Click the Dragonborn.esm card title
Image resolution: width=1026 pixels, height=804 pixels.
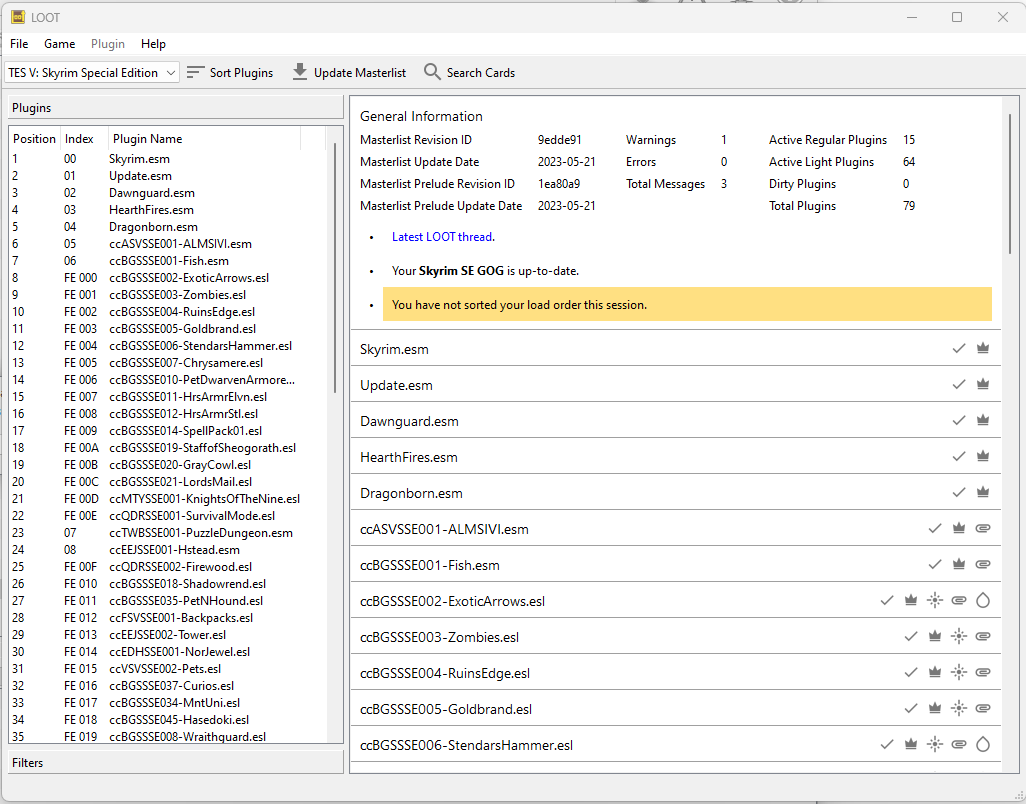(411, 493)
